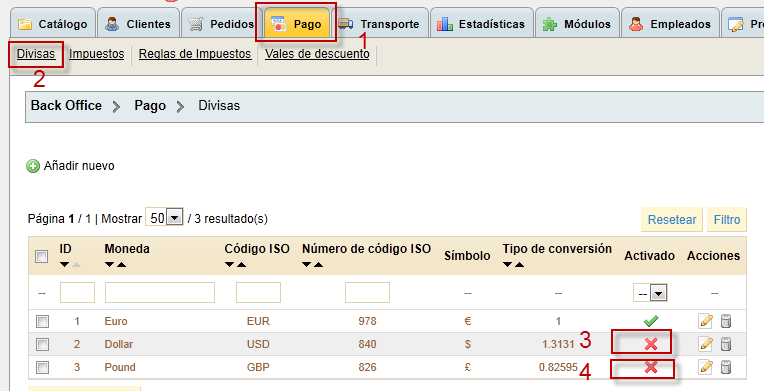Disable Euro via its green checkmark icon

coord(650,321)
